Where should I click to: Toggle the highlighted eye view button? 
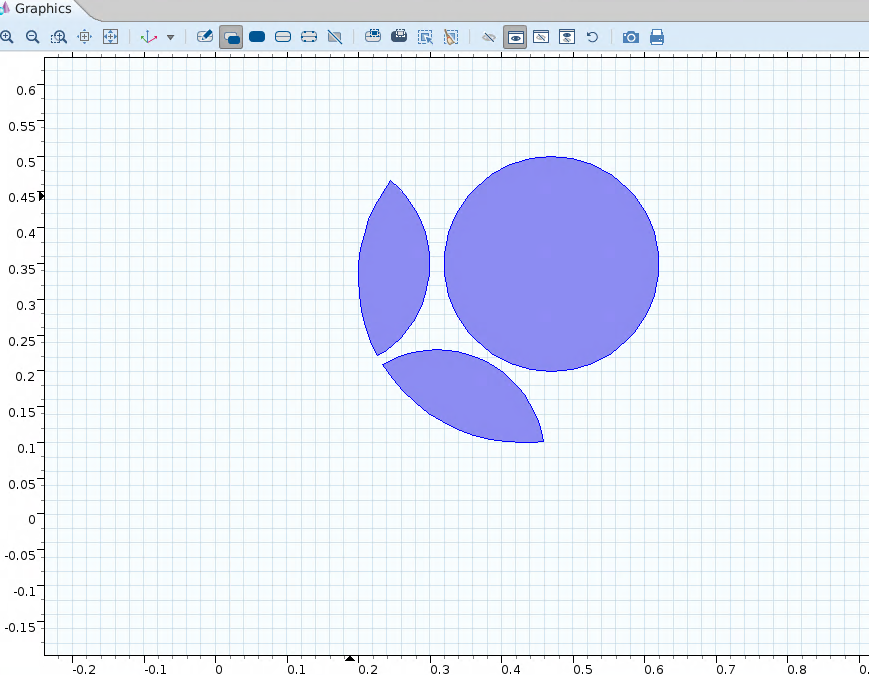[x=515, y=37]
